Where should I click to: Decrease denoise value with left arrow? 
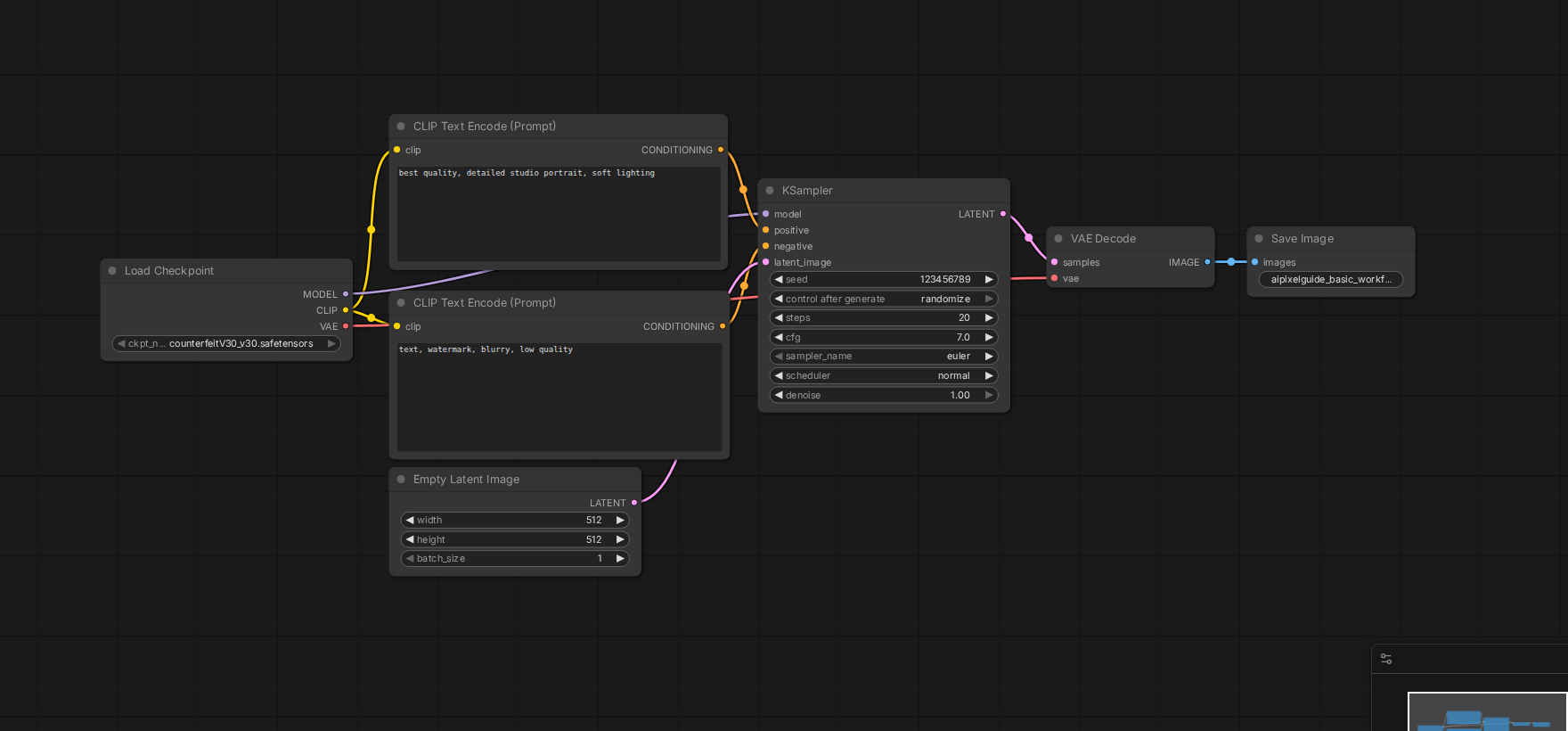tap(779, 395)
